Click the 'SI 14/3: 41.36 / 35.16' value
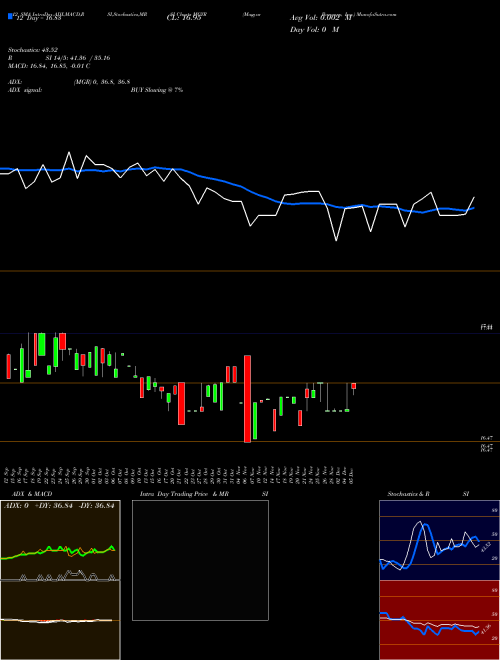Viewport: 500px width, 660px height. [78, 58]
